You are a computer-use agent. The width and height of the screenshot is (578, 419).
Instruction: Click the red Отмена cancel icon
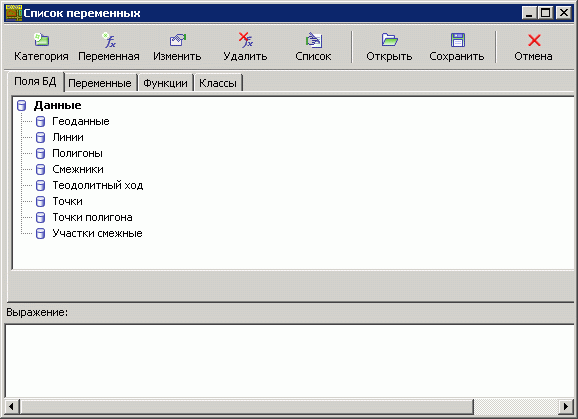(534, 40)
